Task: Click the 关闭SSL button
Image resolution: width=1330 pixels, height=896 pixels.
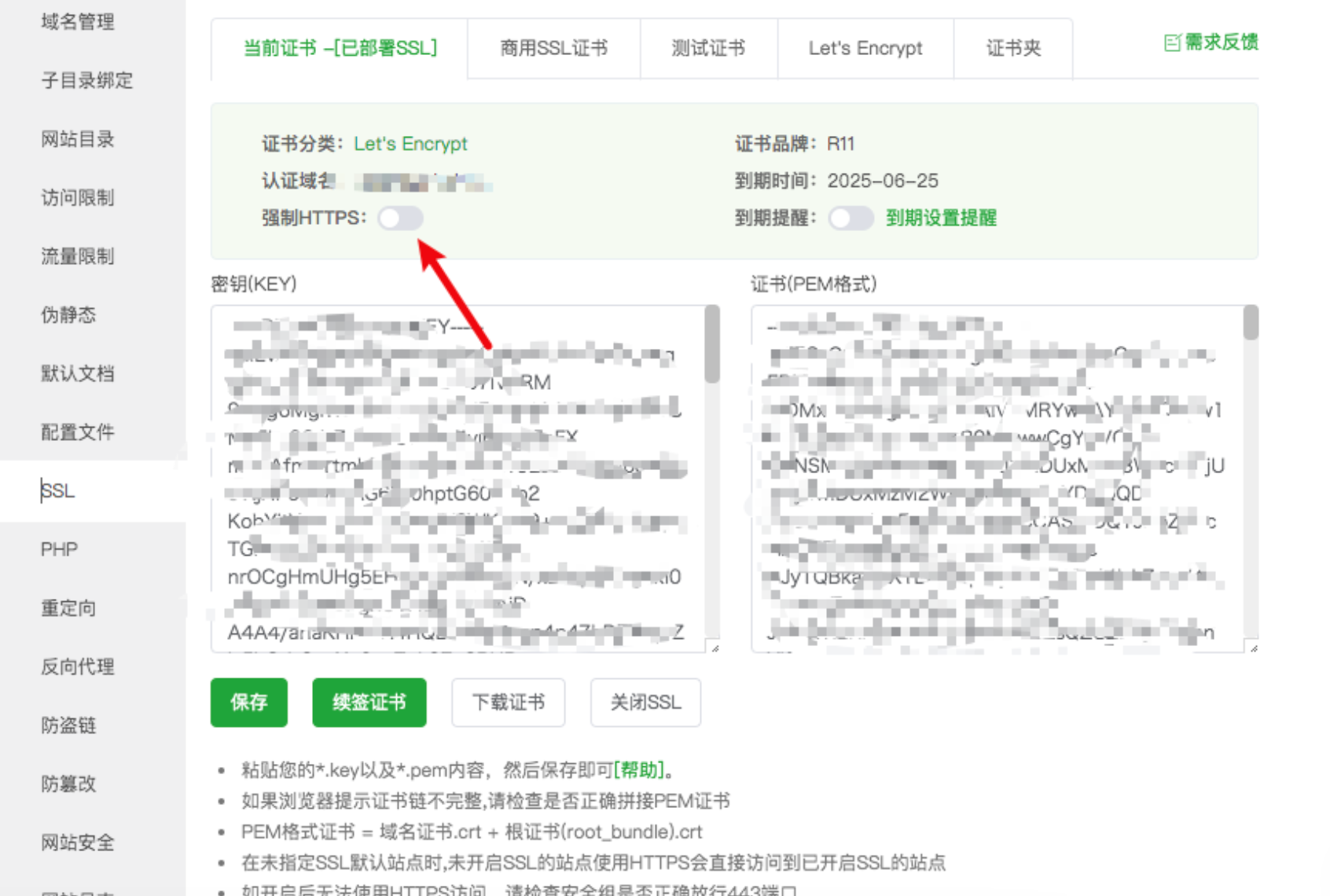Action: click(645, 702)
